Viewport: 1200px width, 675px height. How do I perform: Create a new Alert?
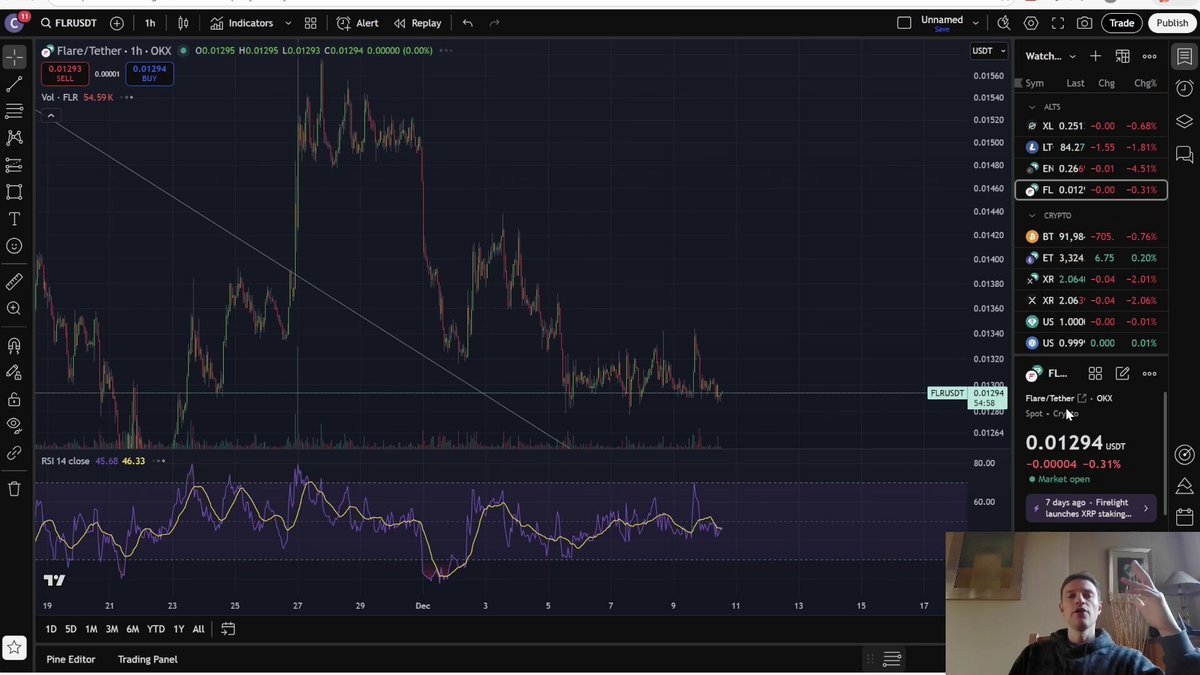pos(357,23)
